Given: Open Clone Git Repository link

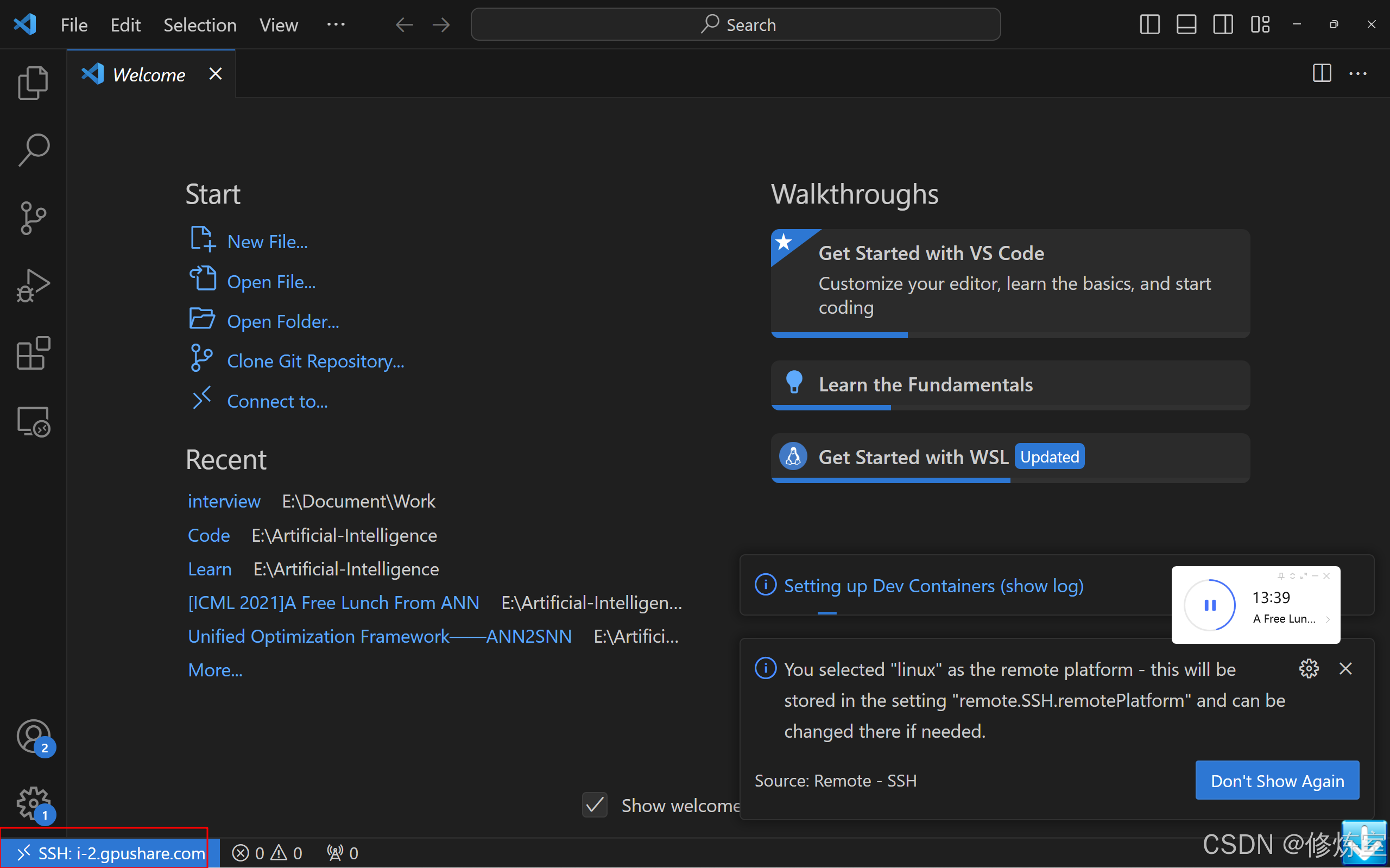Looking at the screenshot, I should 315,360.
